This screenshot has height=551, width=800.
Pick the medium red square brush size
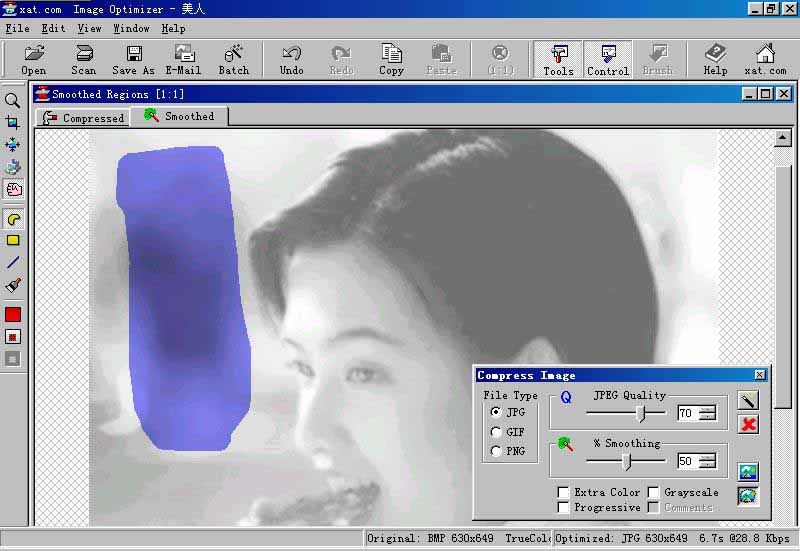pos(13,337)
